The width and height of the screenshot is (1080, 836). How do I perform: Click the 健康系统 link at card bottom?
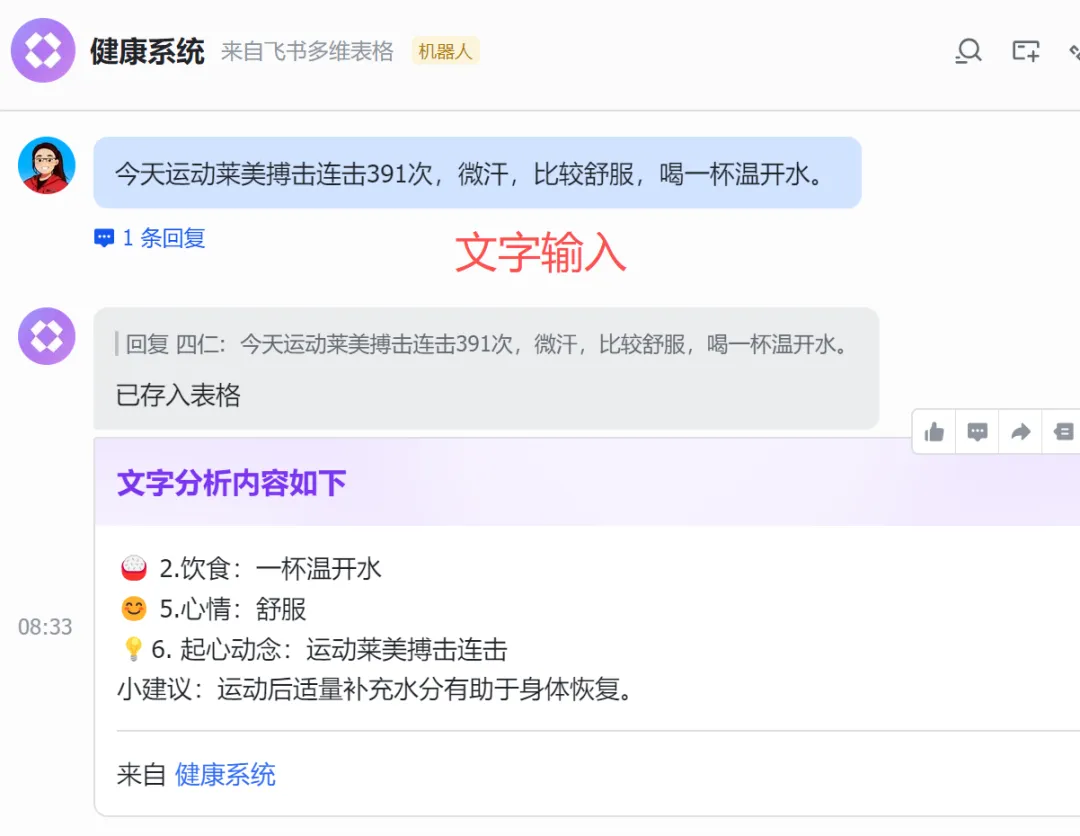click(225, 775)
